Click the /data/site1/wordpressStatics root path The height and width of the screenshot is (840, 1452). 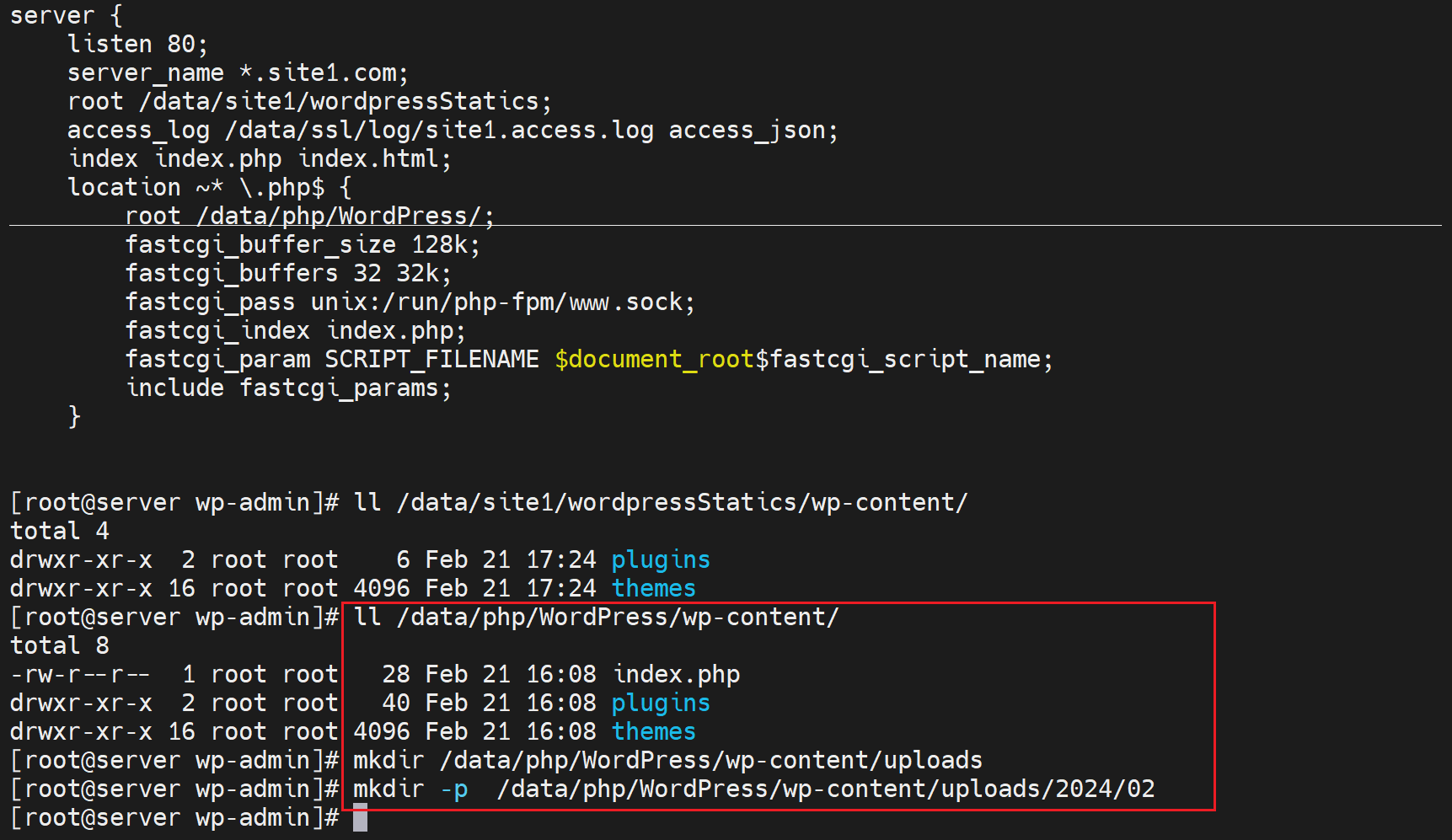pyautogui.click(x=344, y=102)
